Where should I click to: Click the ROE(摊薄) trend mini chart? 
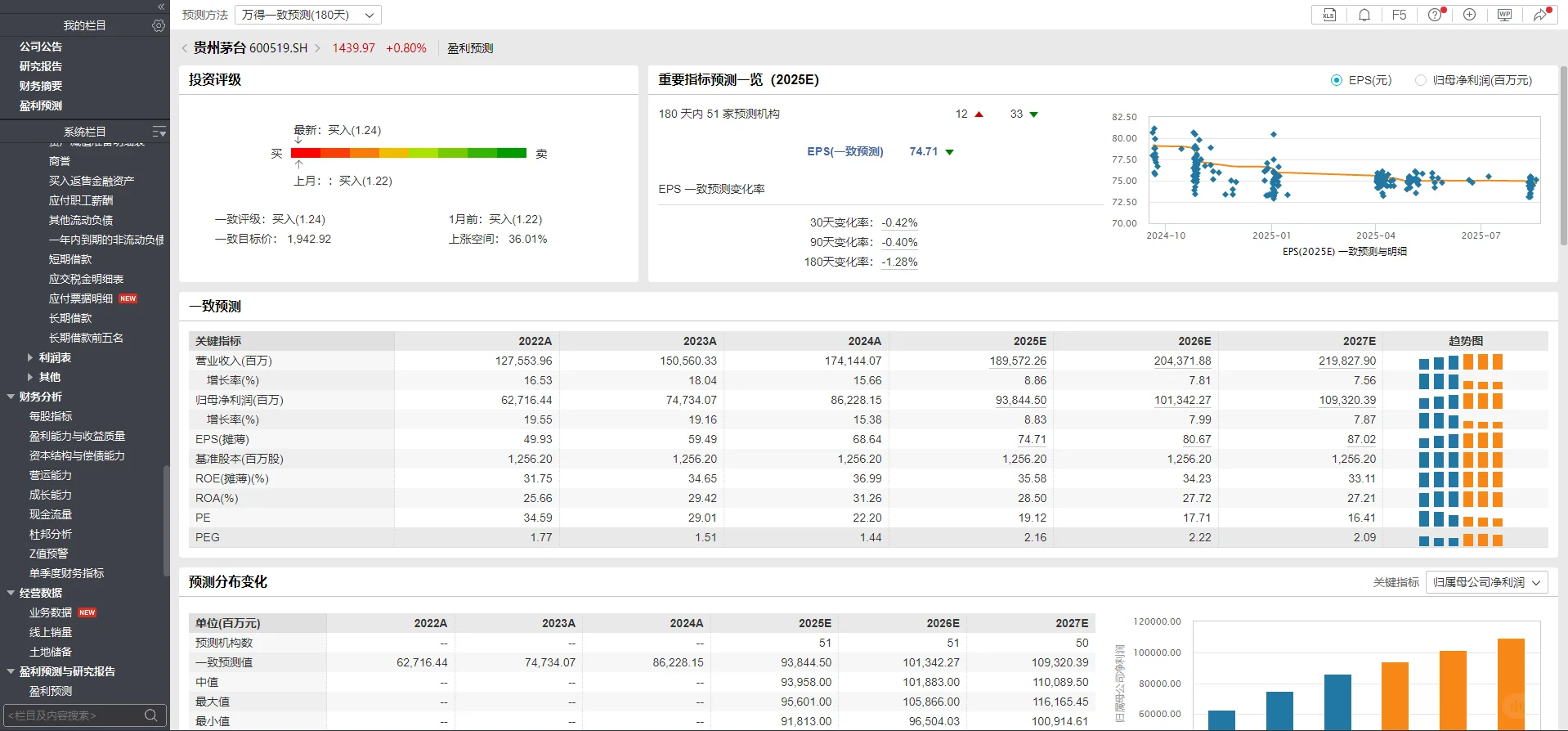click(1461, 479)
